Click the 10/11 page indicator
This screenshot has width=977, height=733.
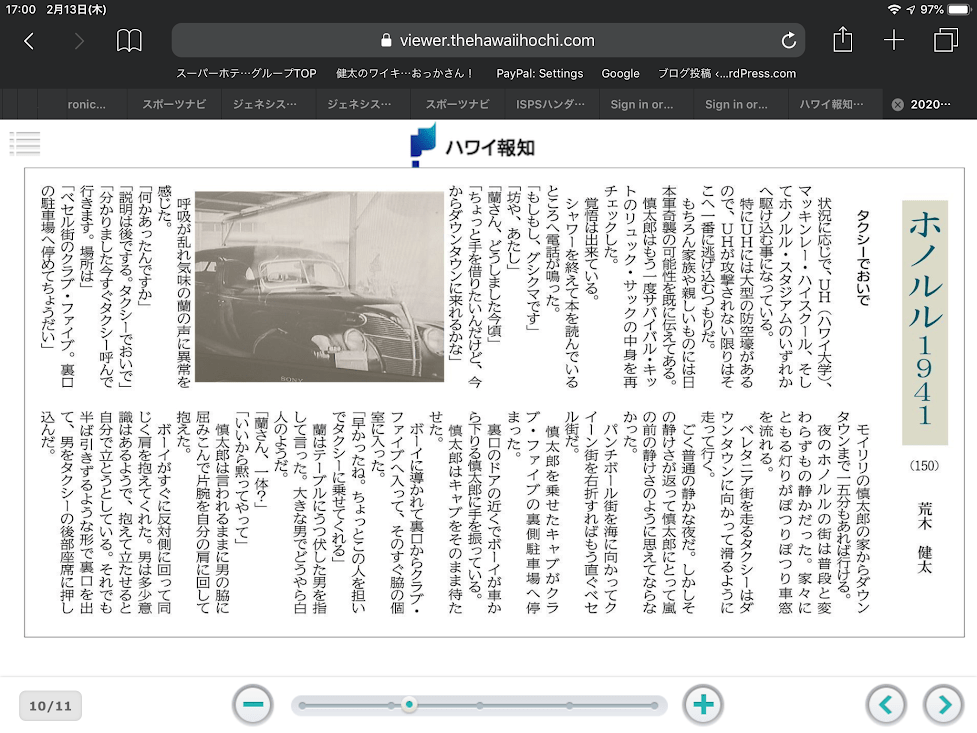[x=50, y=706]
